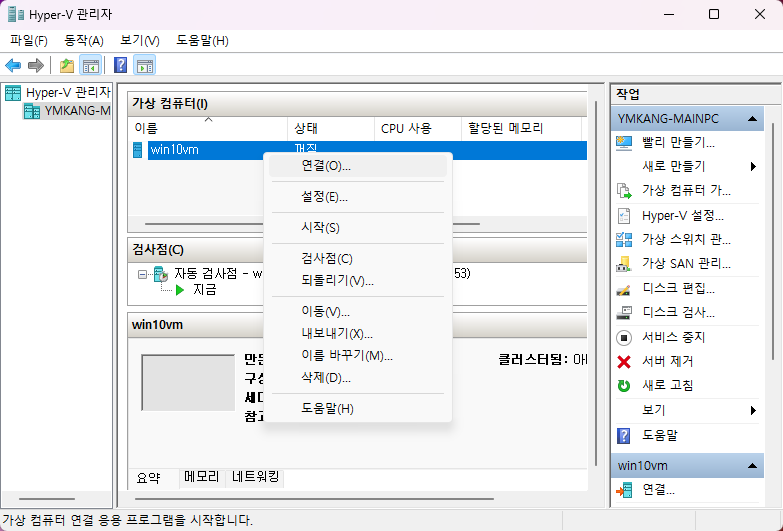Image resolution: width=783 pixels, height=531 pixels.
Task: Click the green 새로 고침 refresh icon
Action: pyautogui.click(x=624, y=386)
